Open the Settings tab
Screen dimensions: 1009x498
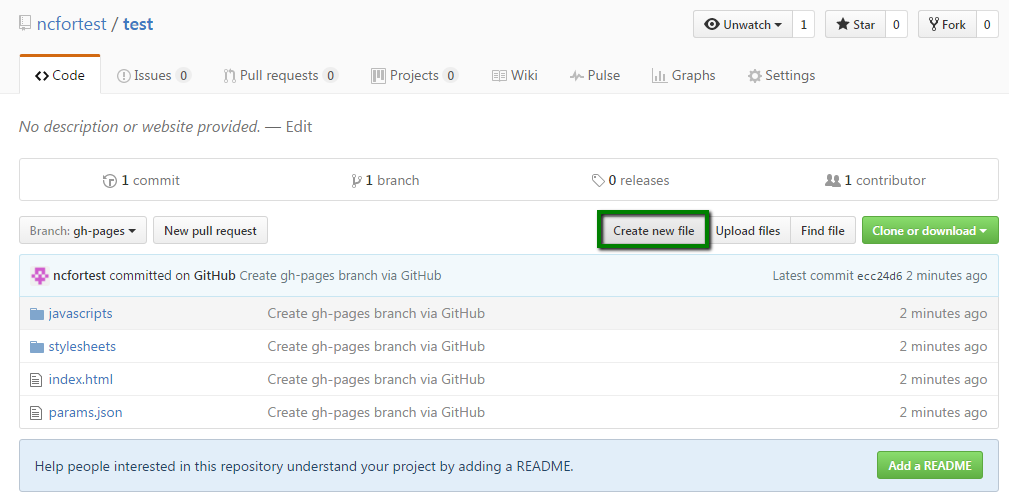(x=781, y=75)
